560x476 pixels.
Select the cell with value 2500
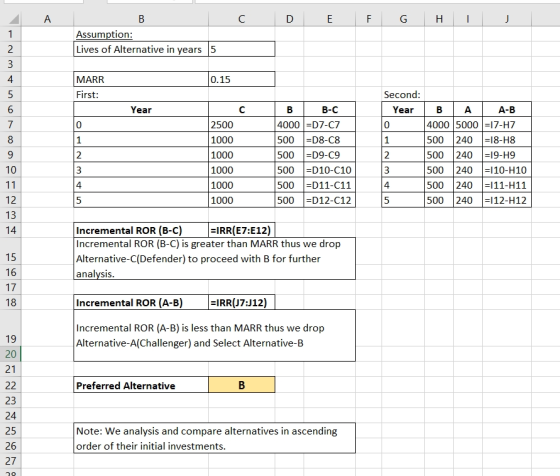(241, 125)
